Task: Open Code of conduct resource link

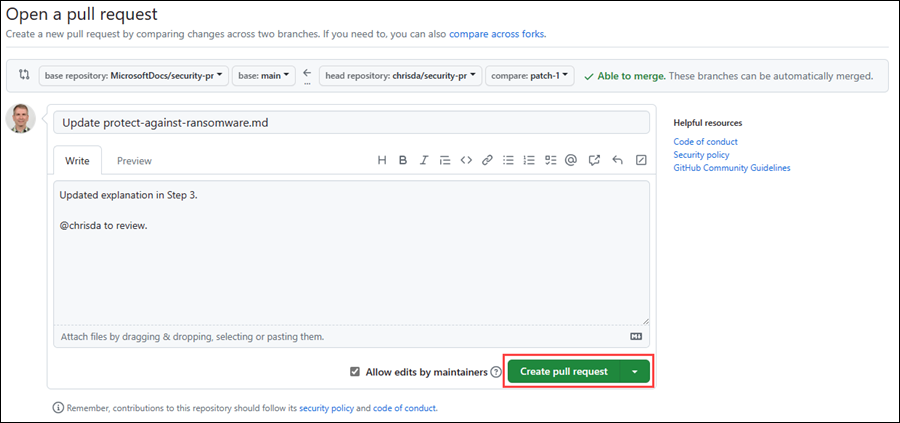Action: pos(705,141)
